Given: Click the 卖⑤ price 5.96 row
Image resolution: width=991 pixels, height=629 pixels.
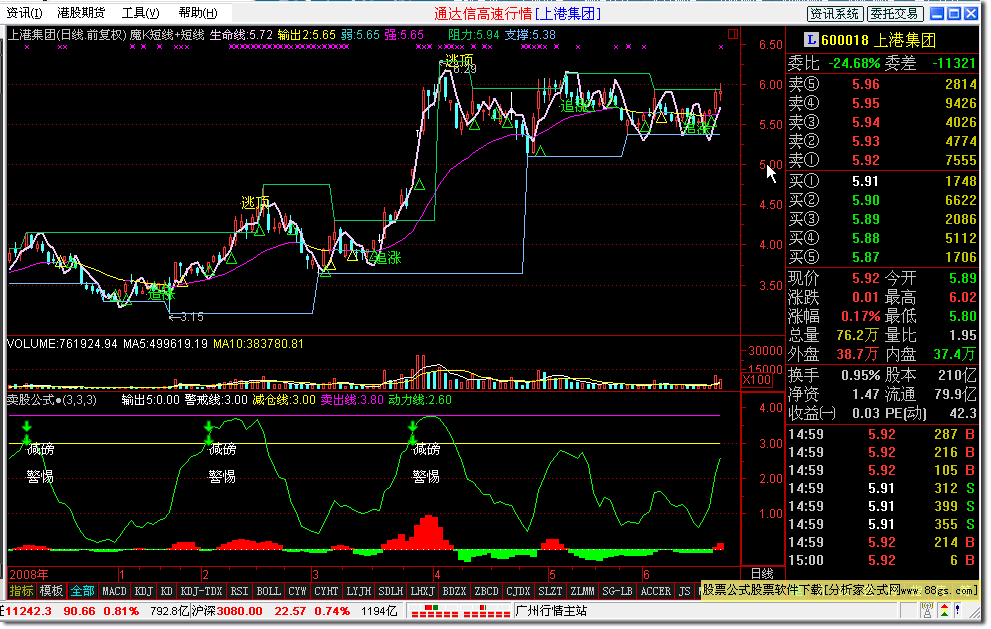Looking at the screenshot, I should 882,84.
